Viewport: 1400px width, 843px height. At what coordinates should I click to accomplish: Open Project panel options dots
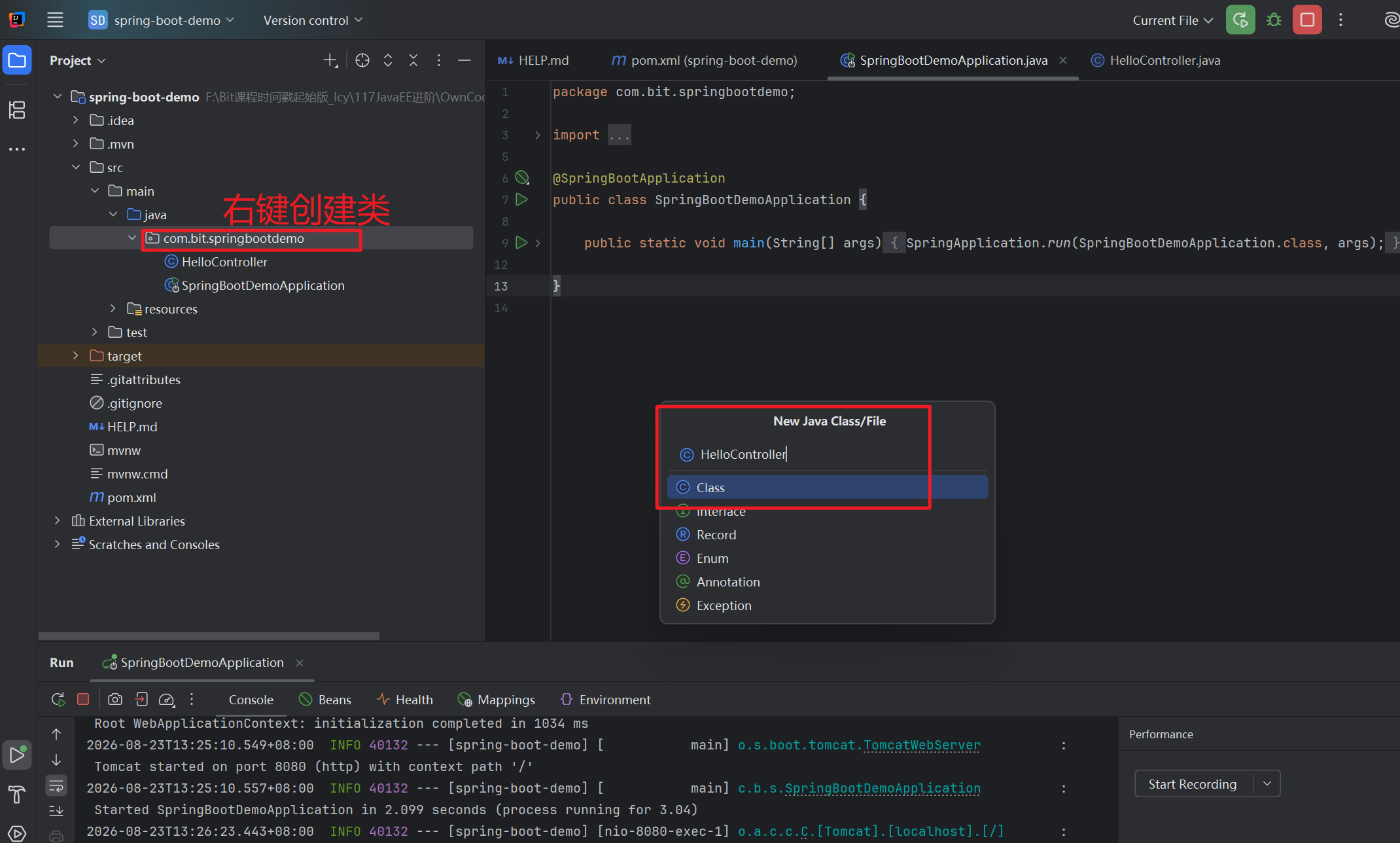439,61
